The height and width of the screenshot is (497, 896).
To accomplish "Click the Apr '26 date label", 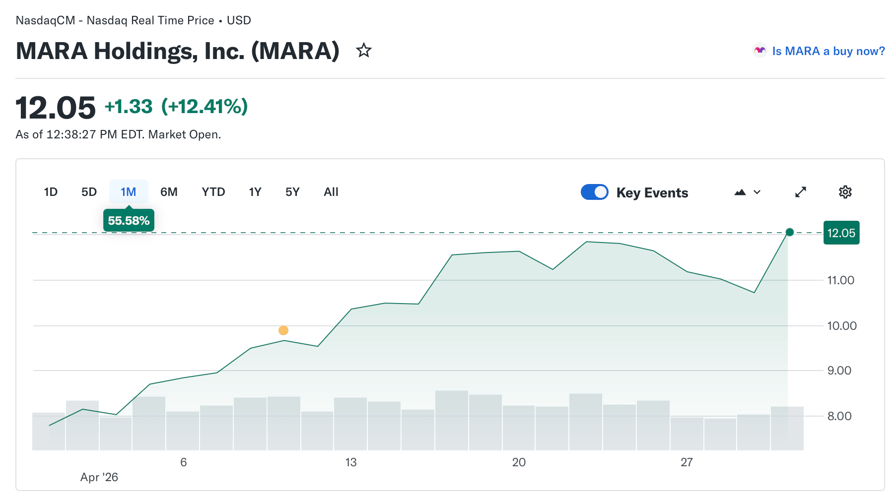I will coord(99,477).
